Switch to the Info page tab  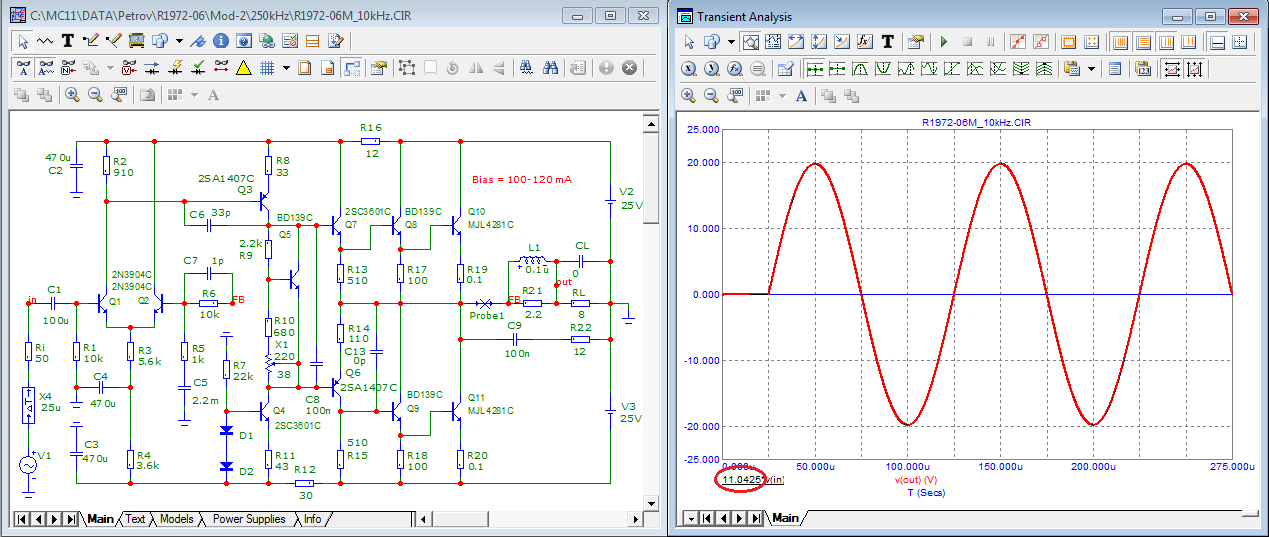[312, 519]
